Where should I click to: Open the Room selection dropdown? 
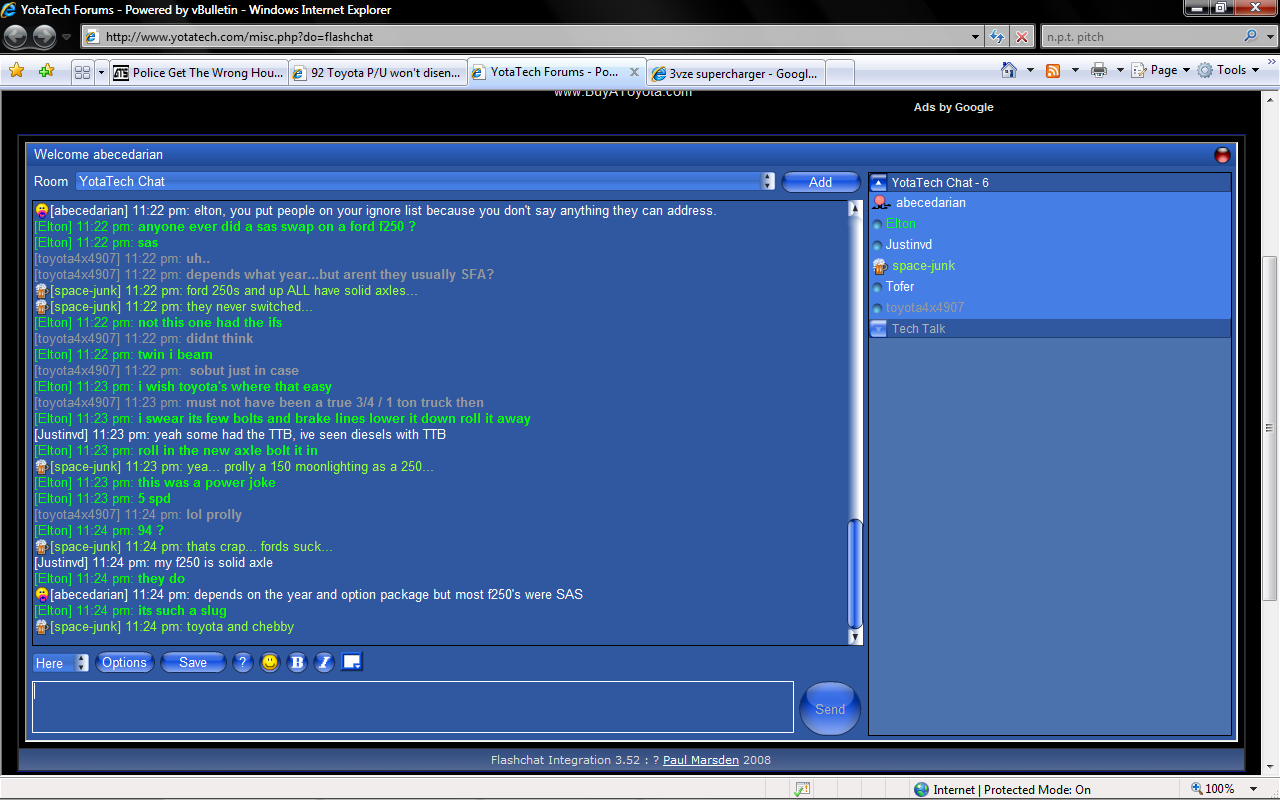(x=426, y=181)
